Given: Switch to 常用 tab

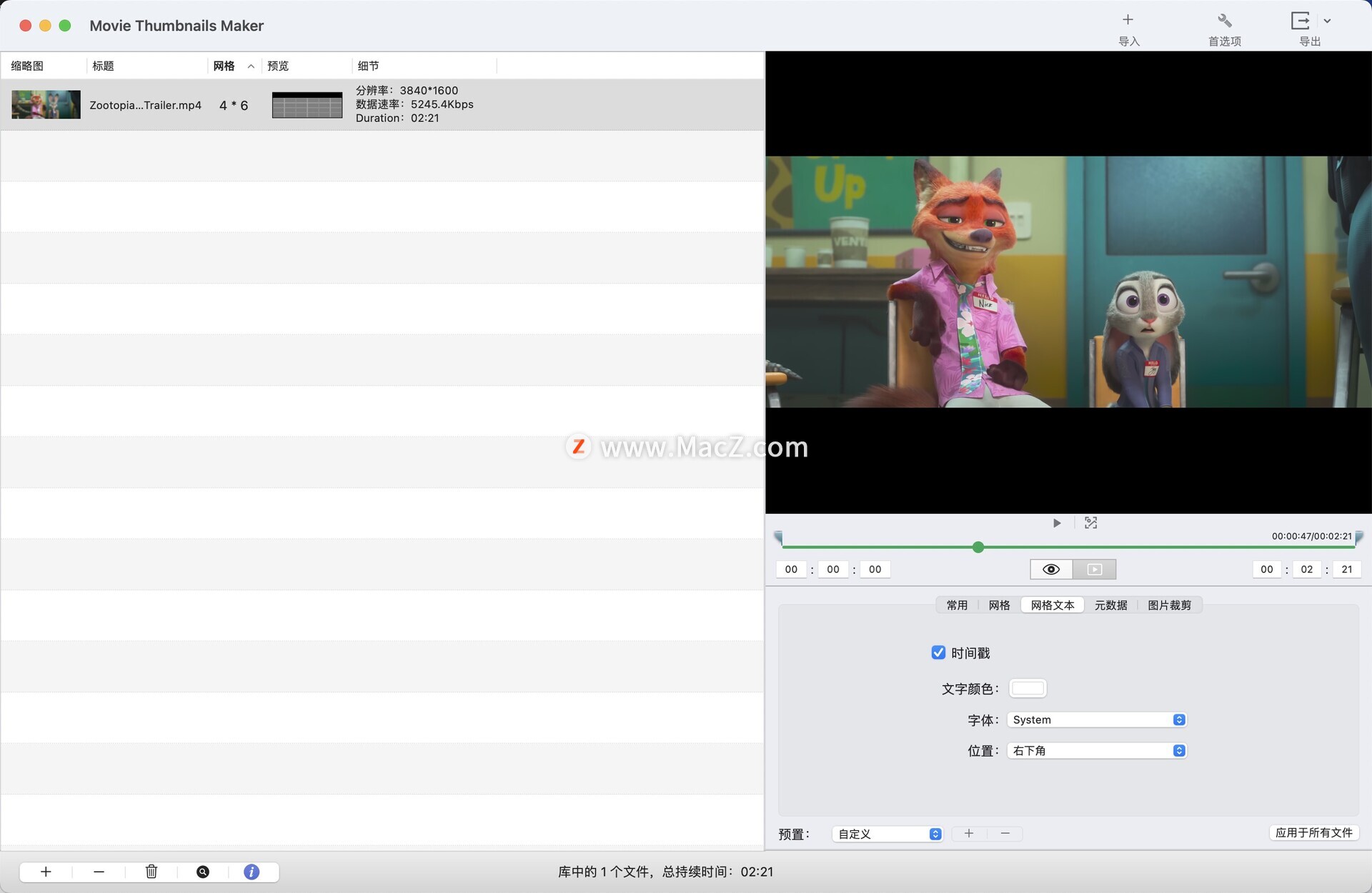Looking at the screenshot, I should point(957,605).
